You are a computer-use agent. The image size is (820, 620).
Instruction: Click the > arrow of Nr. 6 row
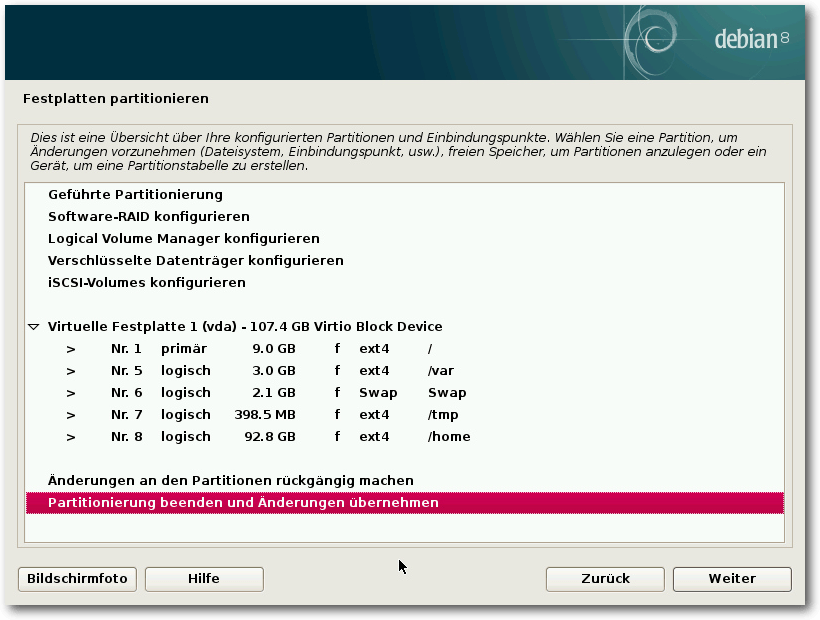[71, 393]
